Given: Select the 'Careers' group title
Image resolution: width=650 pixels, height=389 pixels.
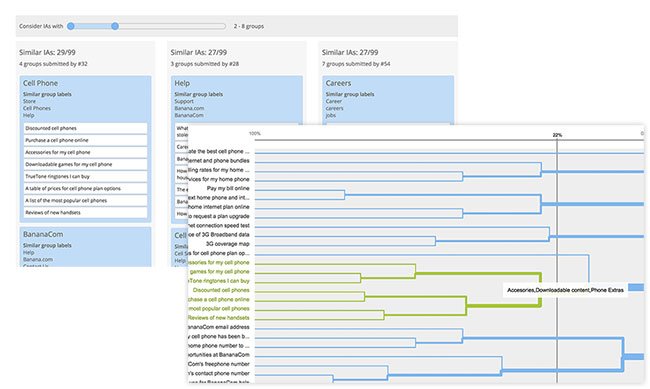Looking at the screenshot, I should [338, 83].
